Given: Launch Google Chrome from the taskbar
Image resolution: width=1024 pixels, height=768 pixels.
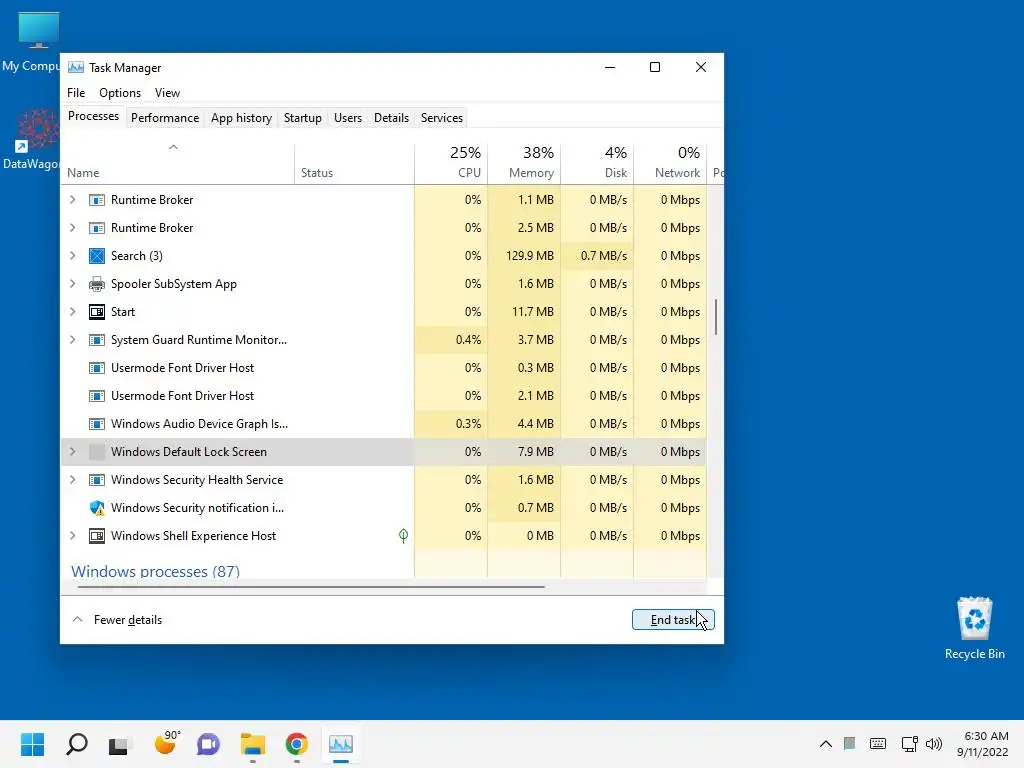Looking at the screenshot, I should tap(296, 744).
